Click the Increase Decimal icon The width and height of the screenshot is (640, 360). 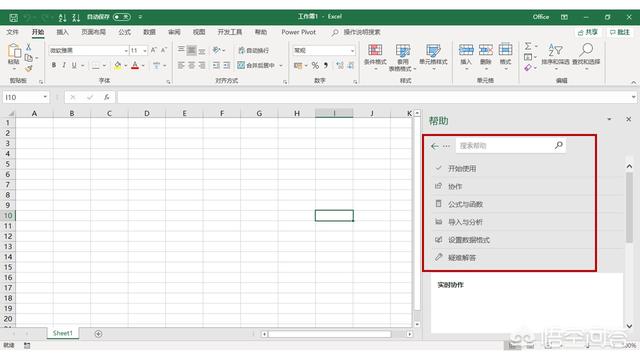[x=340, y=65]
